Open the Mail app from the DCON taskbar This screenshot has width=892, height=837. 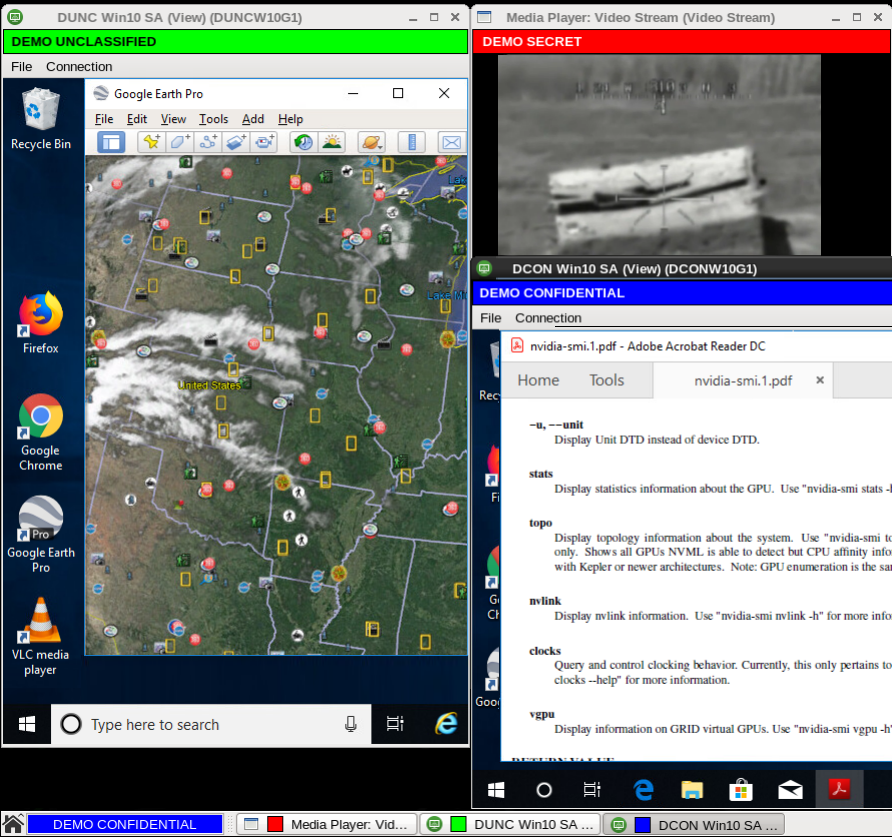tap(790, 790)
